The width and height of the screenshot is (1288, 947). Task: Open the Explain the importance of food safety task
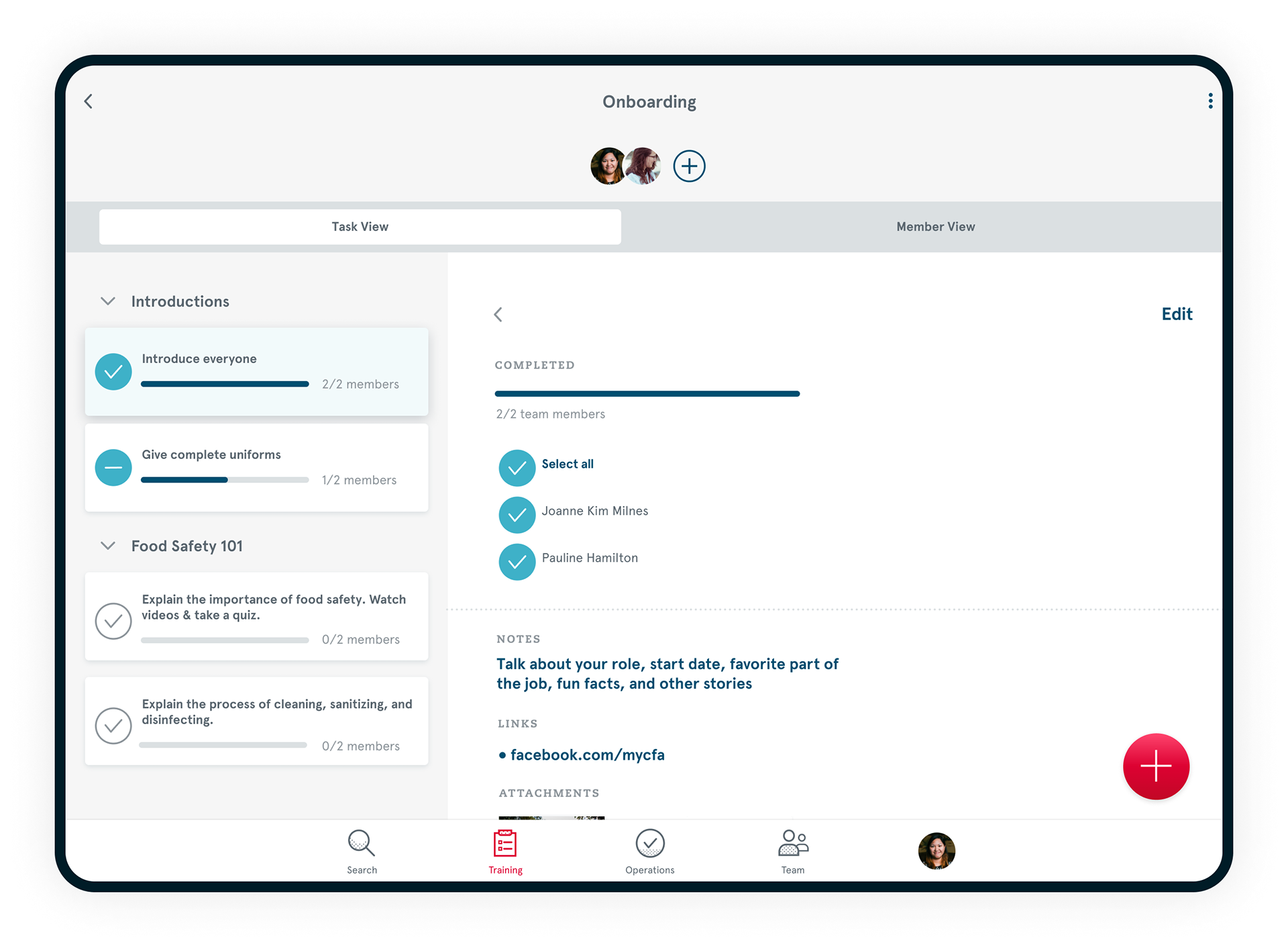click(256, 616)
